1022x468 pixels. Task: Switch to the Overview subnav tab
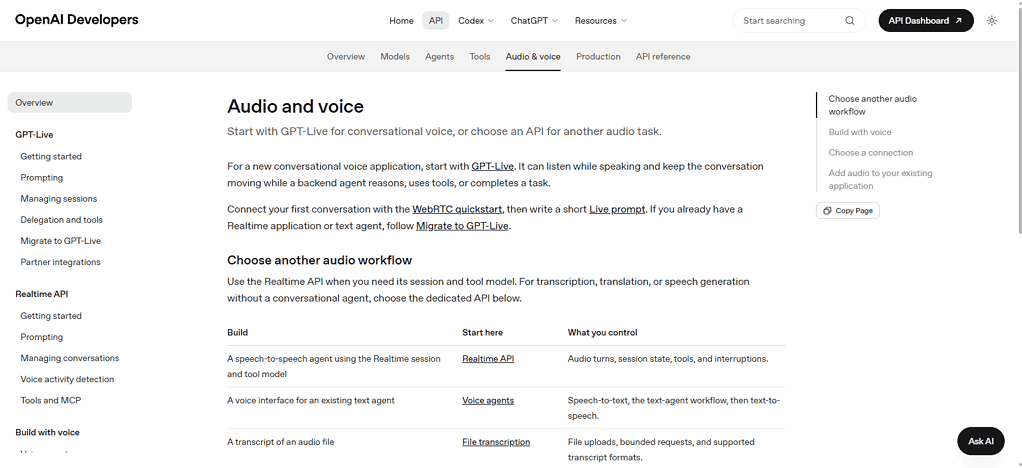[x=345, y=57]
